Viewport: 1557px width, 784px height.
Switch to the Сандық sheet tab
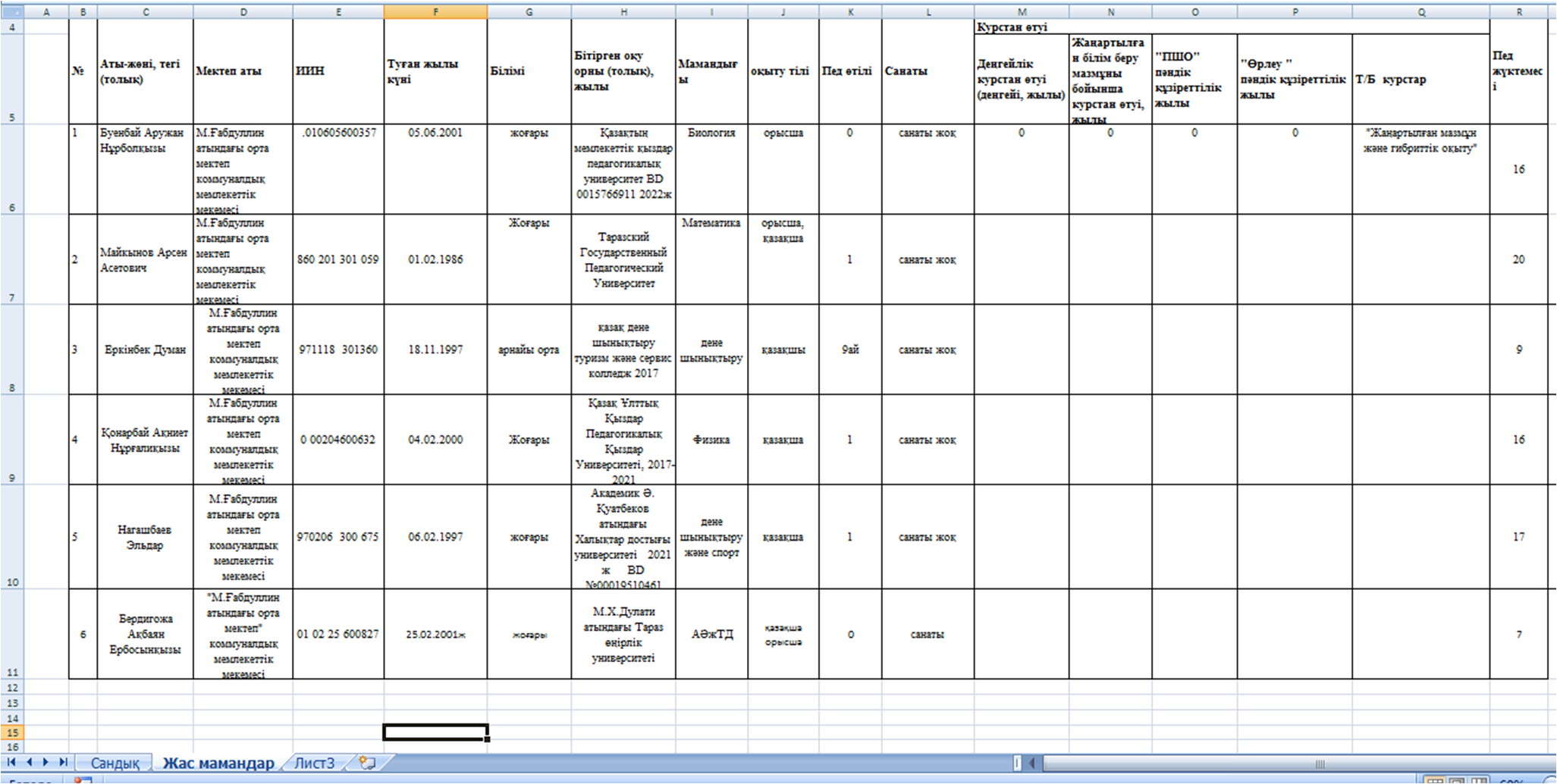tap(115, 763)
